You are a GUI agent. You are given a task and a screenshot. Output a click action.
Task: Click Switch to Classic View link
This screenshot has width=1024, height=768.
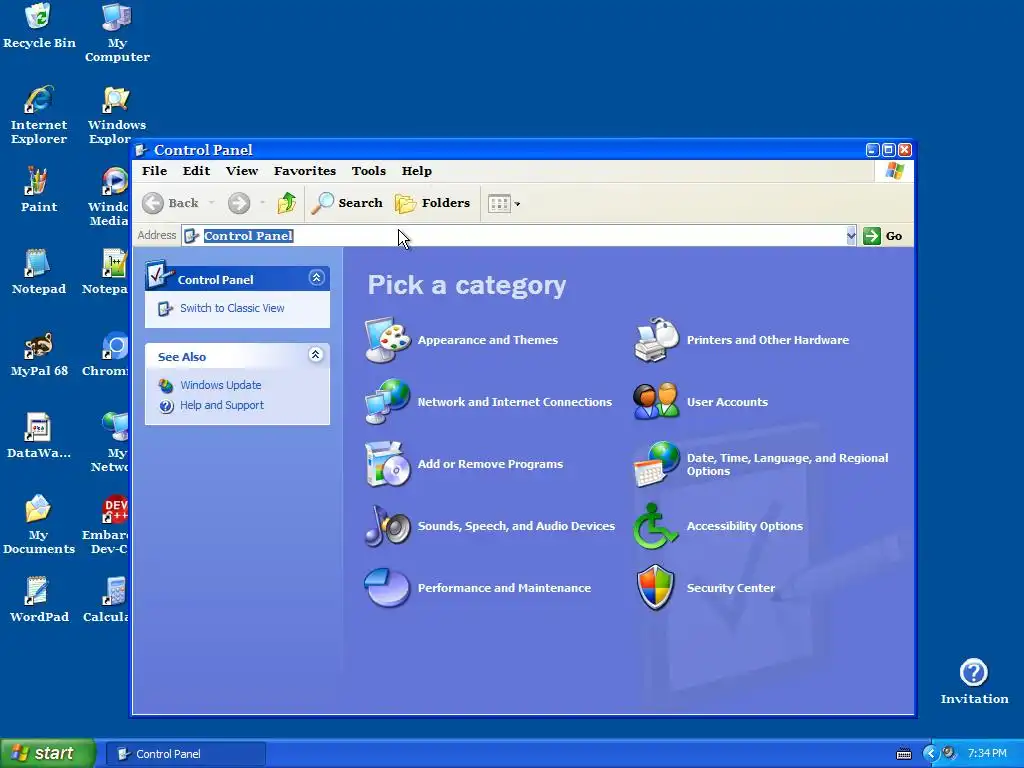pos(232,308)
